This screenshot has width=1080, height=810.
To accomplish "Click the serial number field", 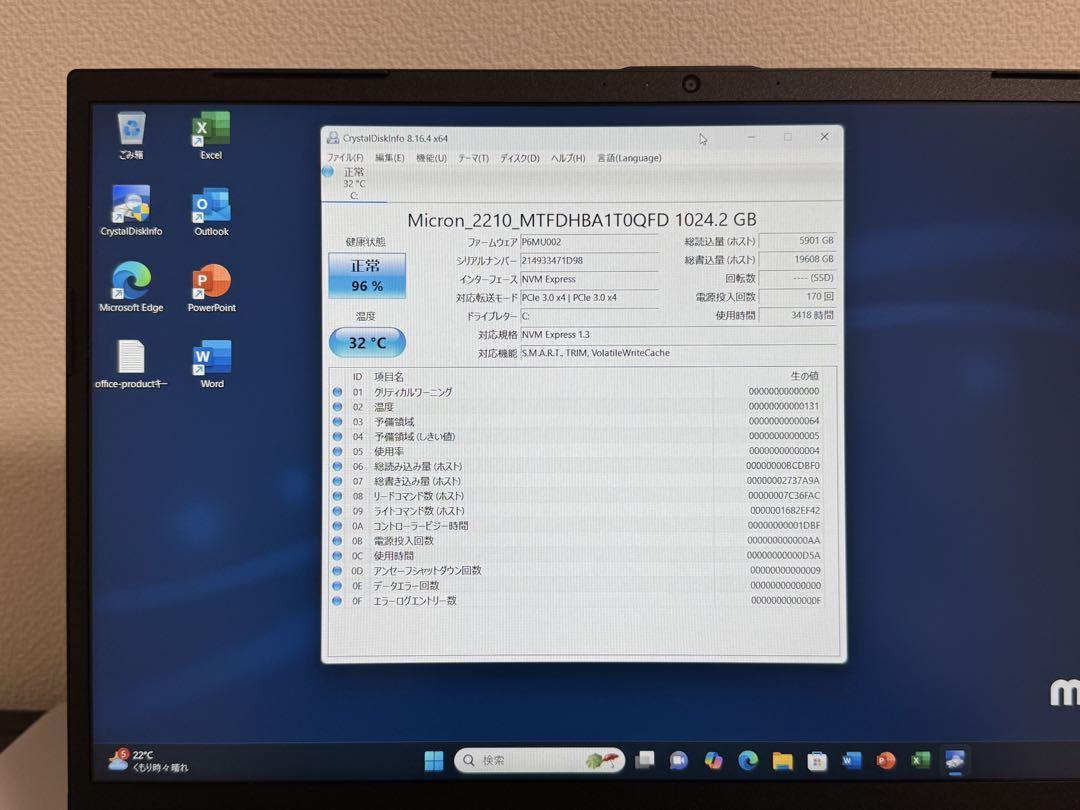I will tap(590, 261).
